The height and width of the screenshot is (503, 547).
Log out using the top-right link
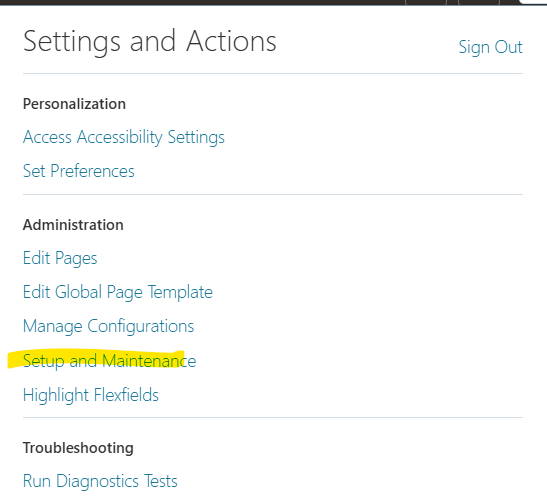pyautogui.click(x=490, y=47)
